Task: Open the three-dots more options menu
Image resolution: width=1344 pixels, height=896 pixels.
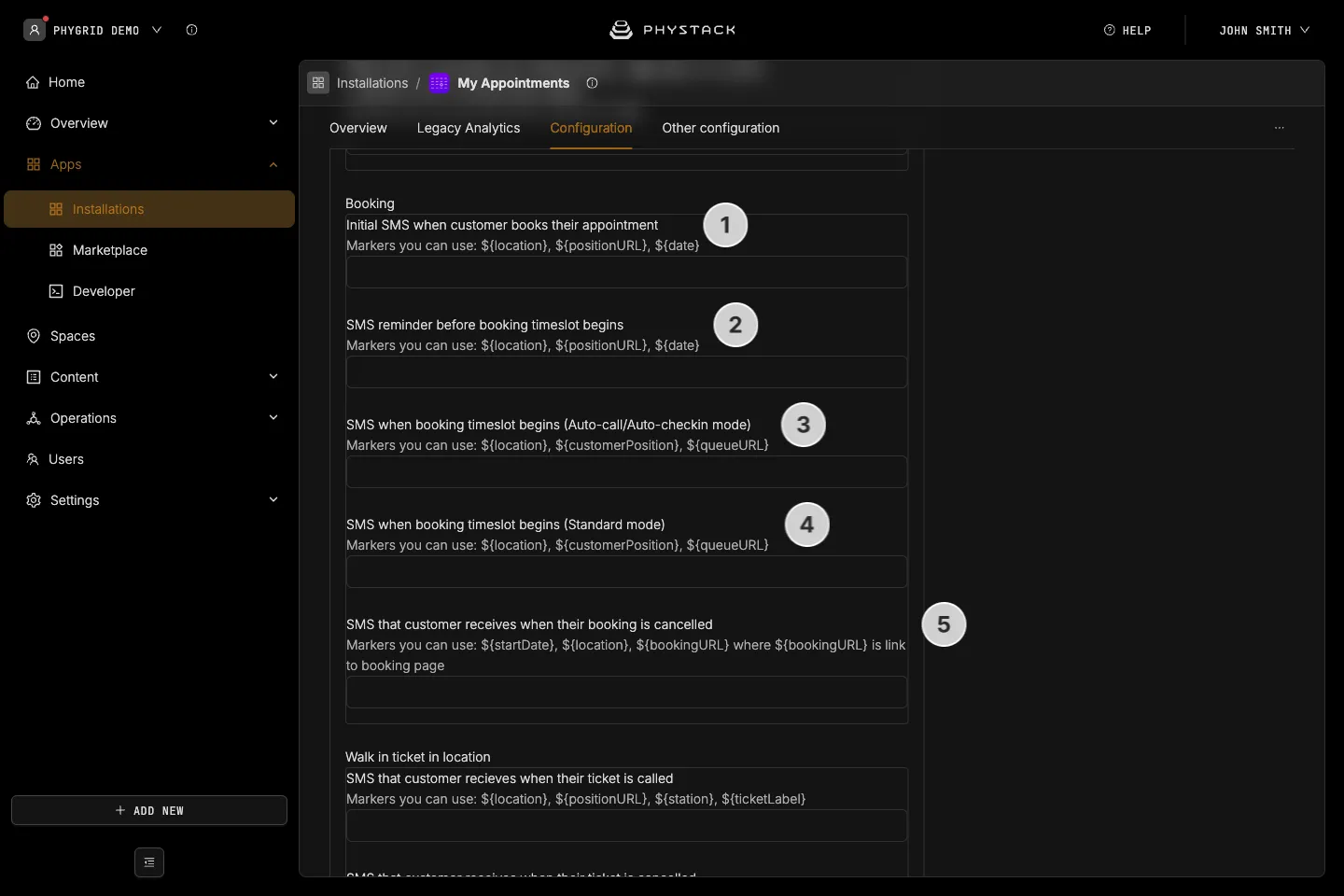Action: pyautogui.click(x=1280, y=128)
